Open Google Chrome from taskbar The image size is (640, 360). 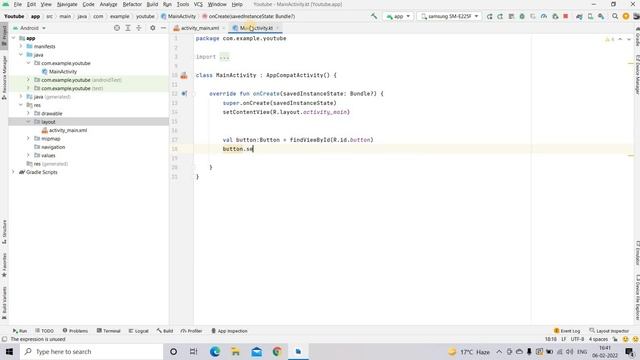[277, 351]
